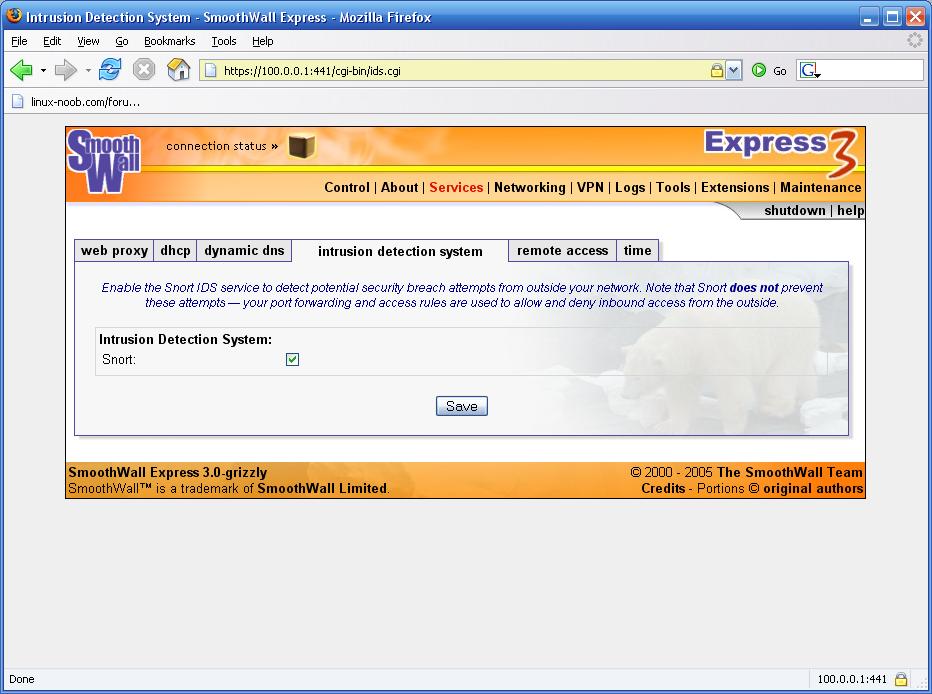The width and height of the screenshot is (932, 694).
Task: Open the Bookmarks menu
Action: click(169, 41)
